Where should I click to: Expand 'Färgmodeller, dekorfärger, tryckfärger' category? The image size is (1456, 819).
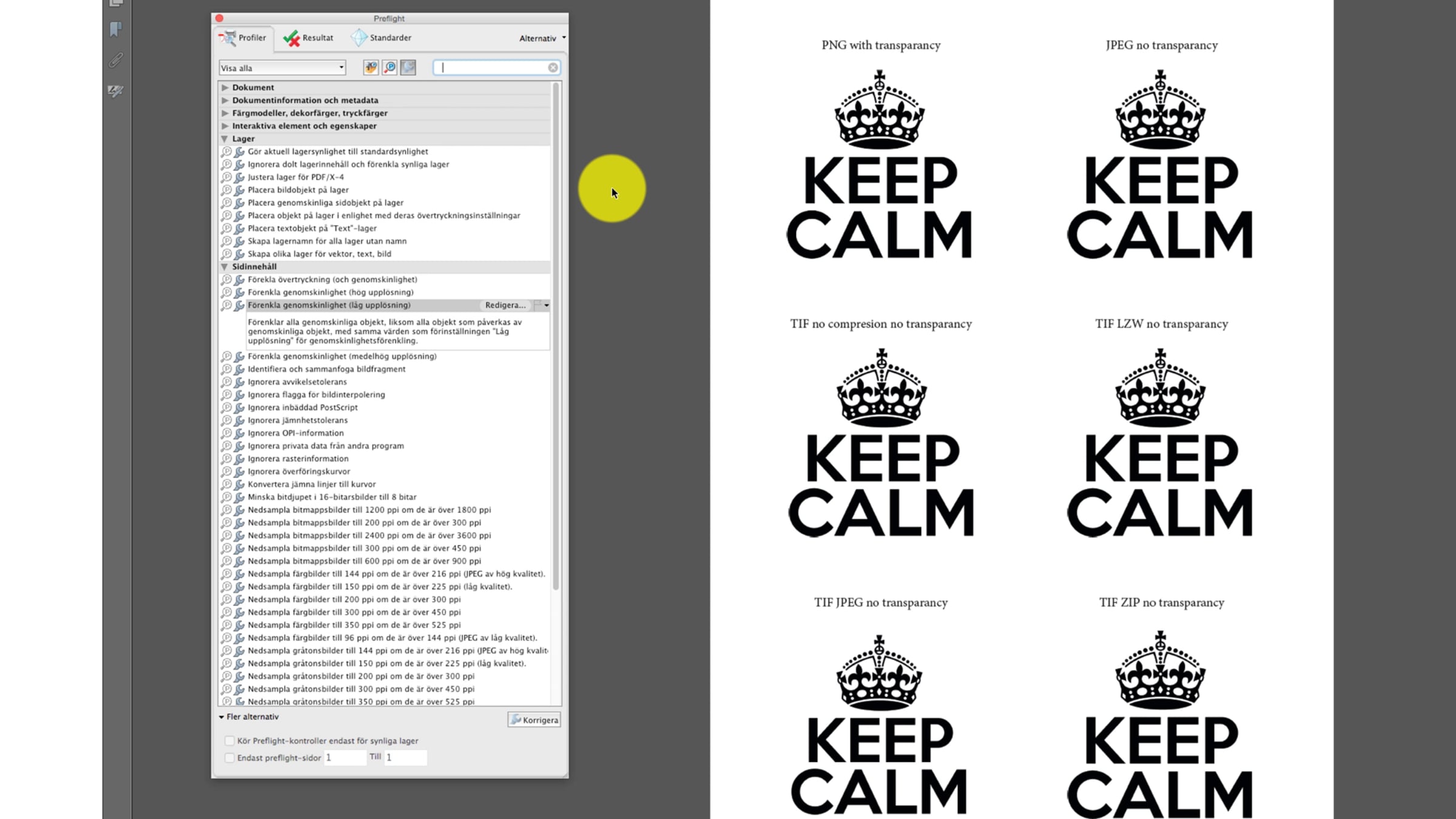tap(225, 113)
